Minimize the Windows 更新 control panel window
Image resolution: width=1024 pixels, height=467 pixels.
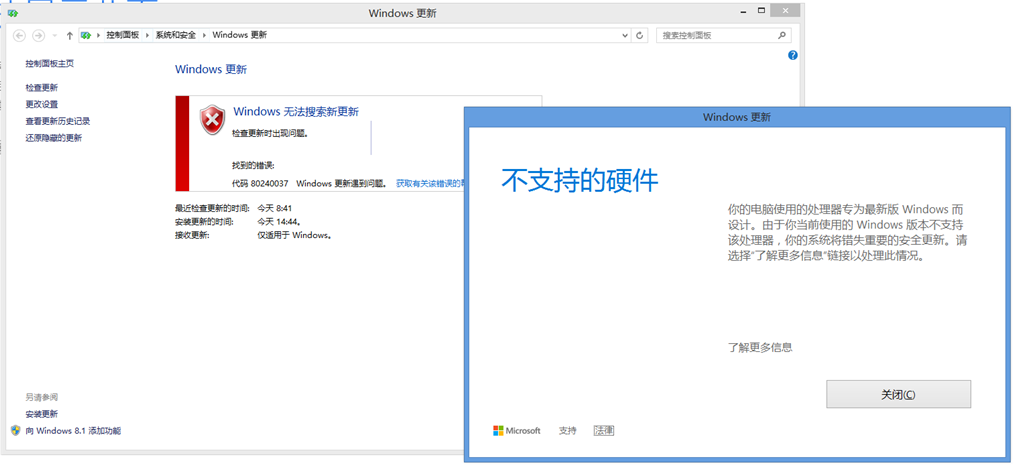point(744,12)
